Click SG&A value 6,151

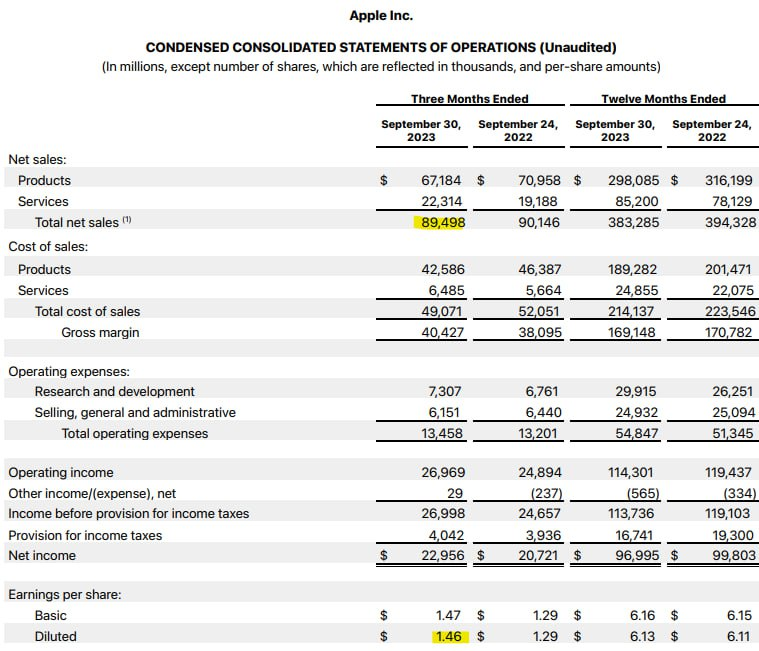445,412
